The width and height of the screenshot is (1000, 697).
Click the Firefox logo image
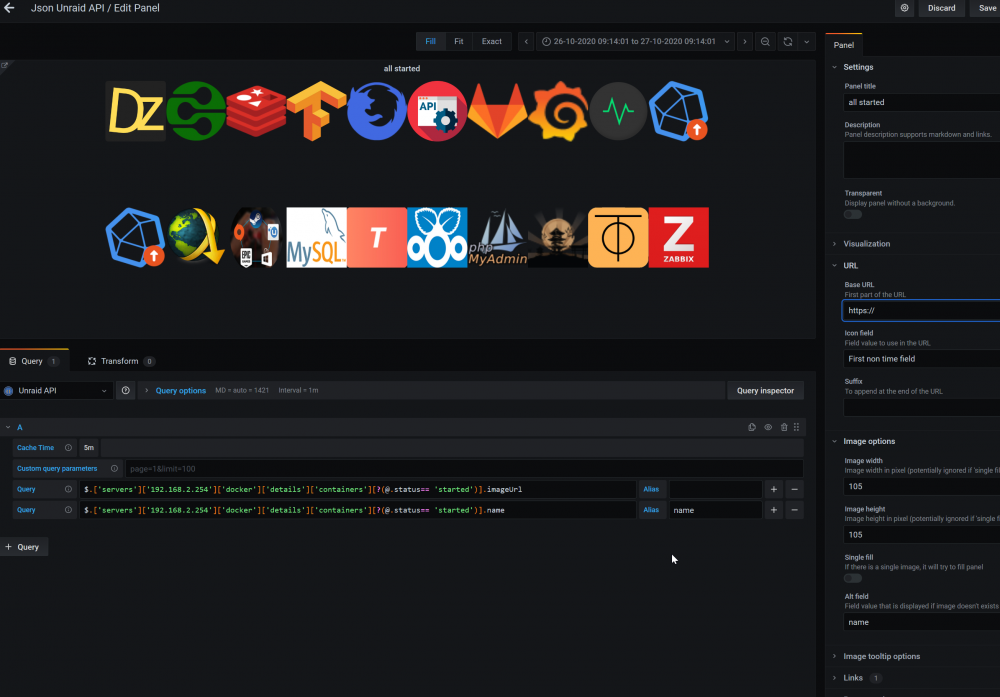pyautogui.click(x=376, y=111)
